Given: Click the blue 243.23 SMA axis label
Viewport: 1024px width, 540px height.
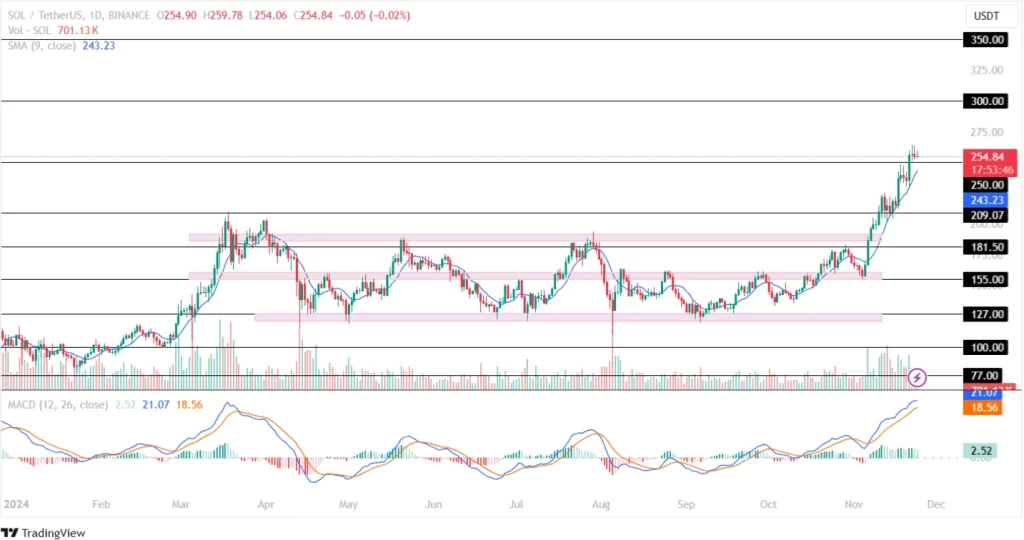Looking at the screenshot, I should tap(986, 200).
